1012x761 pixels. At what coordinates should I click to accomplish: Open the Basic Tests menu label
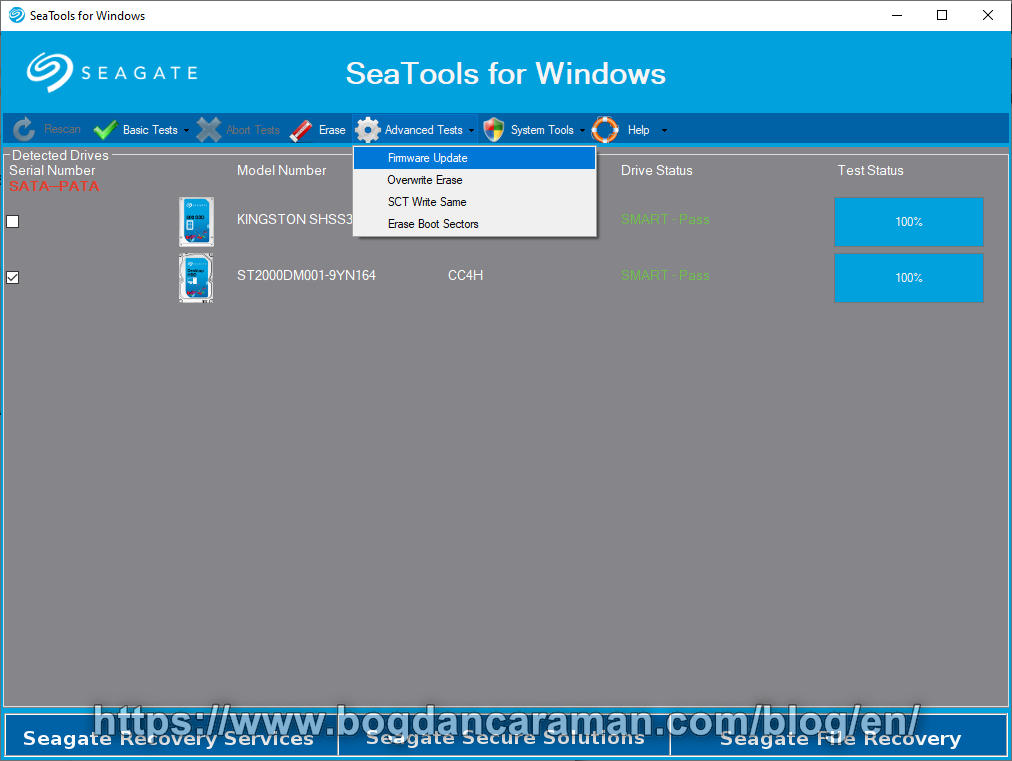click(x=150, y=130)
